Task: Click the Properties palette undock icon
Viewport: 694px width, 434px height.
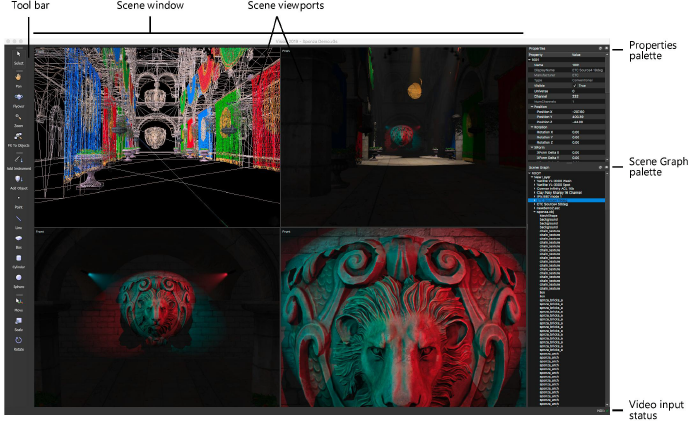Action: pos(601,48)
